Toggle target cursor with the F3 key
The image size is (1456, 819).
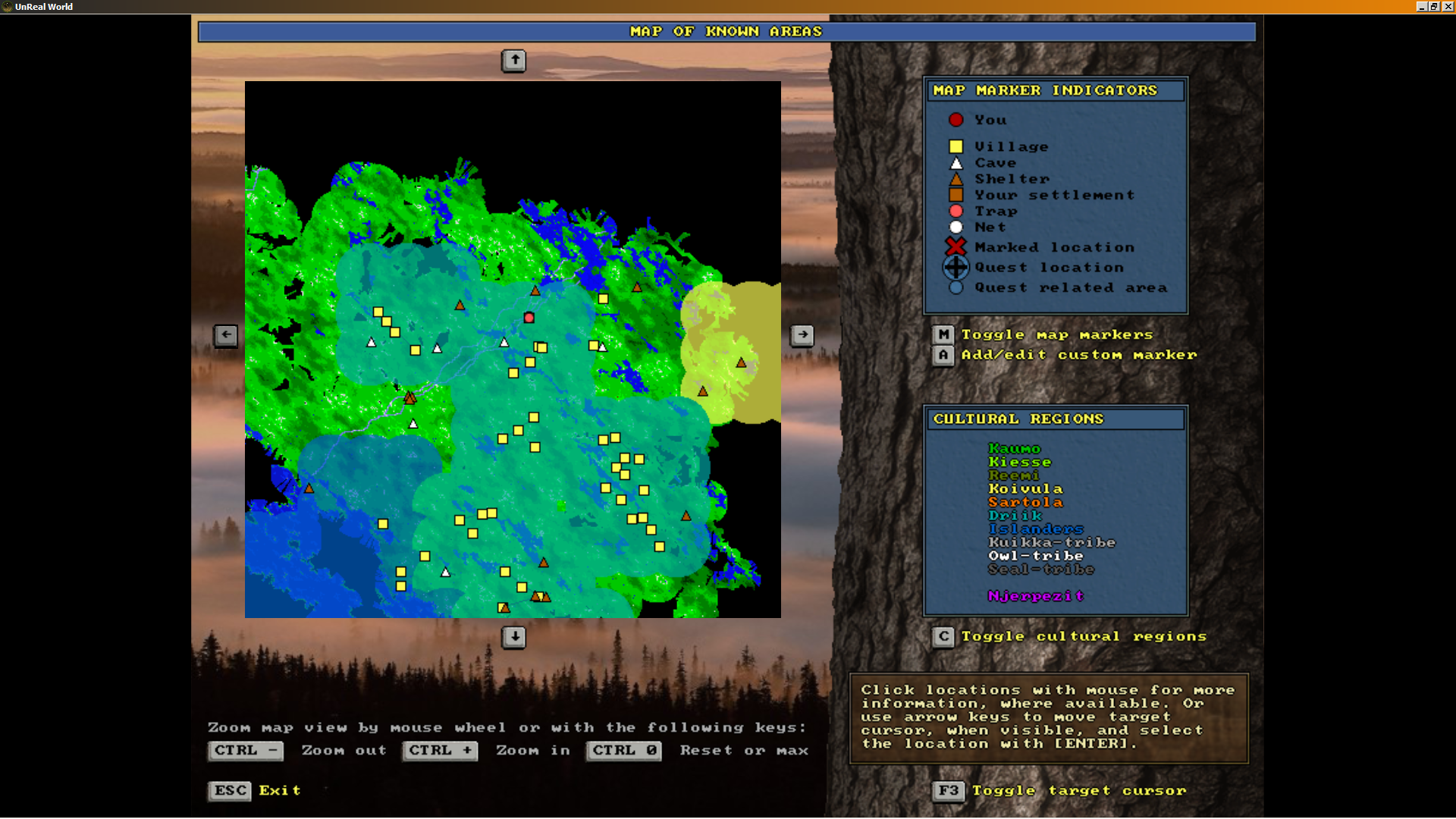(948, 791)
